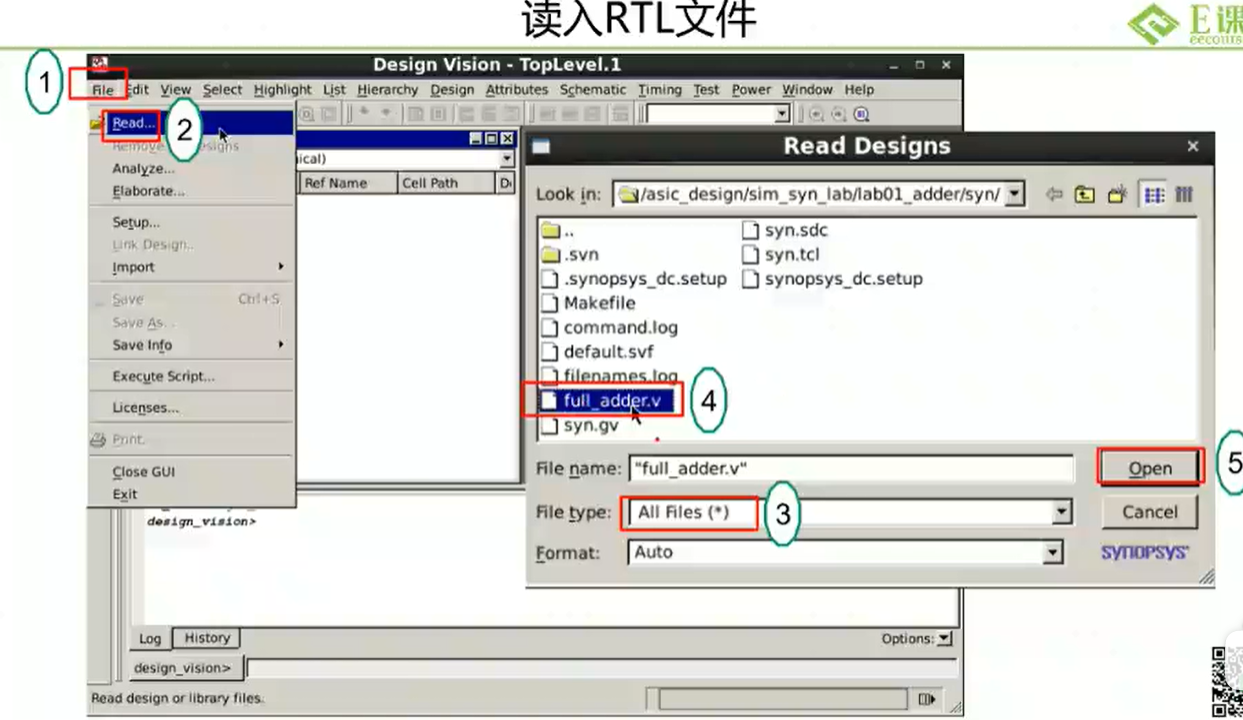Click zoom in toolbar icon
Screen dimensions: 1243x720
point(817,115)
